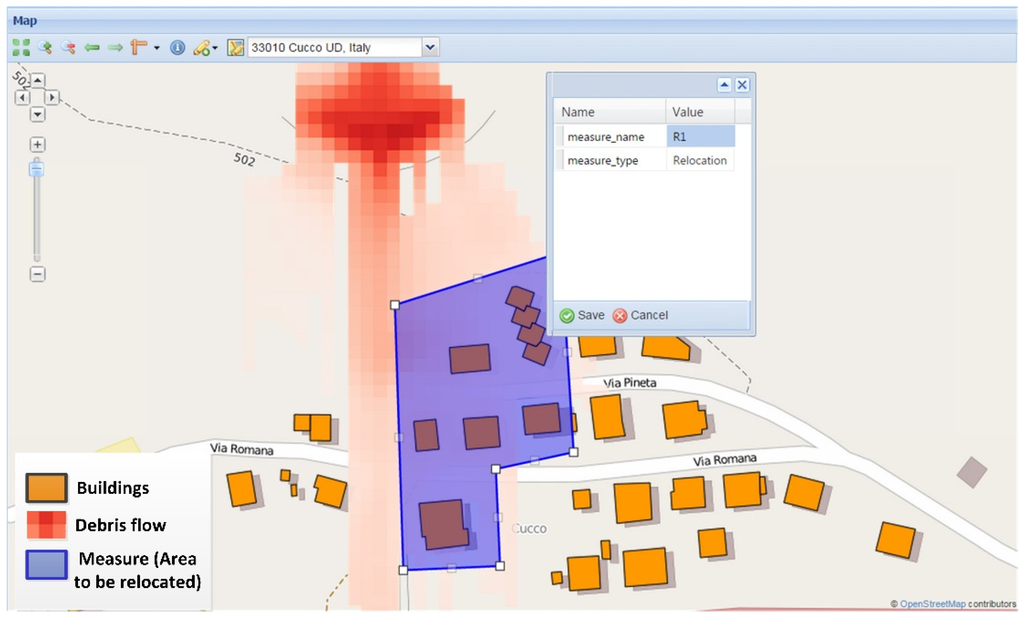Open dropdown arrow next to pencil tool

coord(215,48)
